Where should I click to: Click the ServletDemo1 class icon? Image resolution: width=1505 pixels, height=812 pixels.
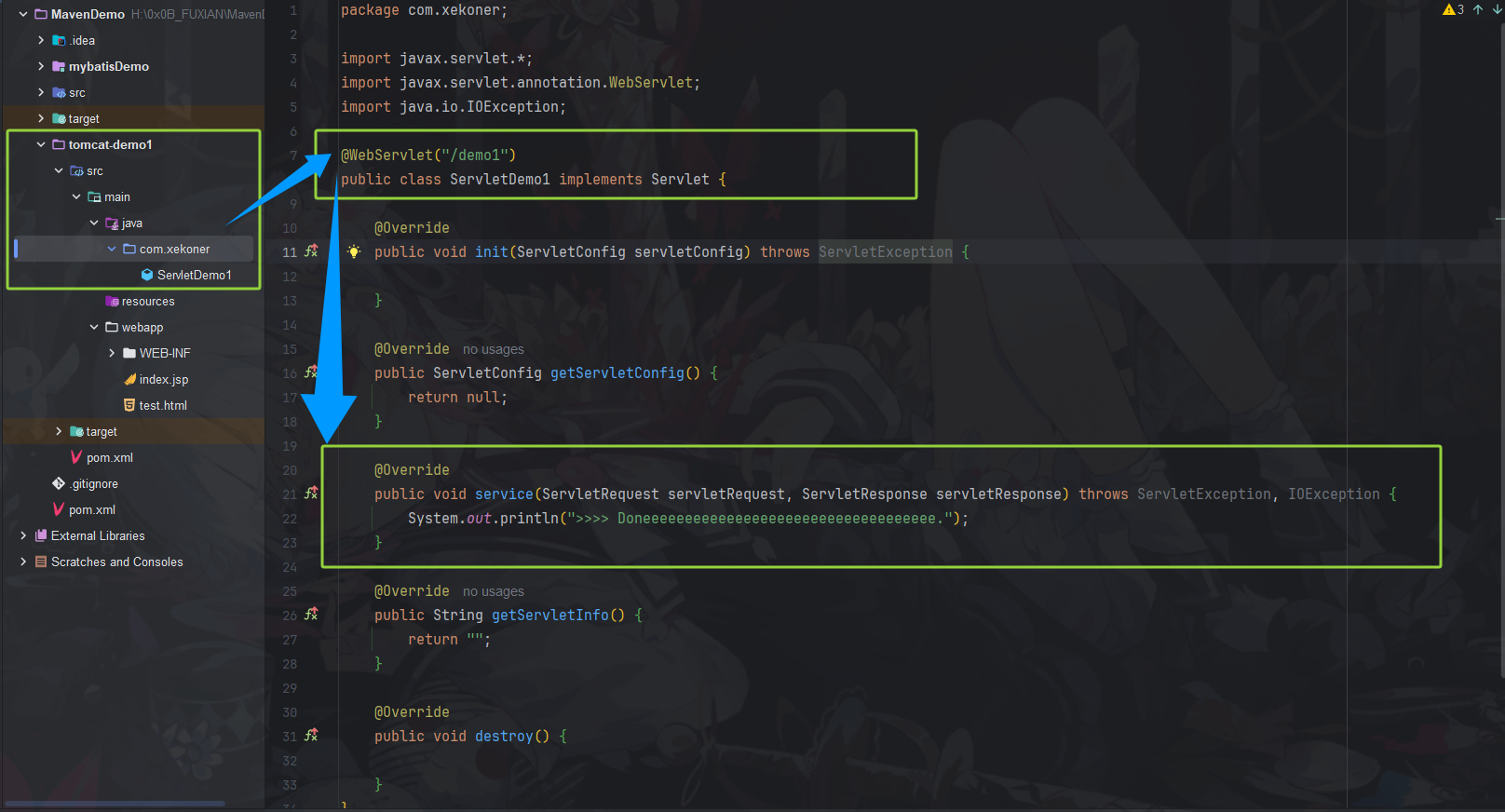point(147,275)
